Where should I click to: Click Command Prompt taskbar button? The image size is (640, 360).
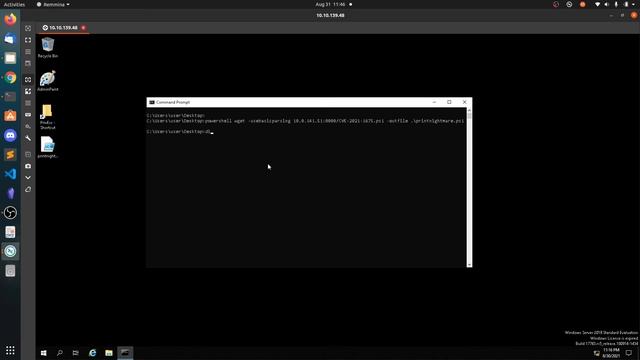(125, 353)
